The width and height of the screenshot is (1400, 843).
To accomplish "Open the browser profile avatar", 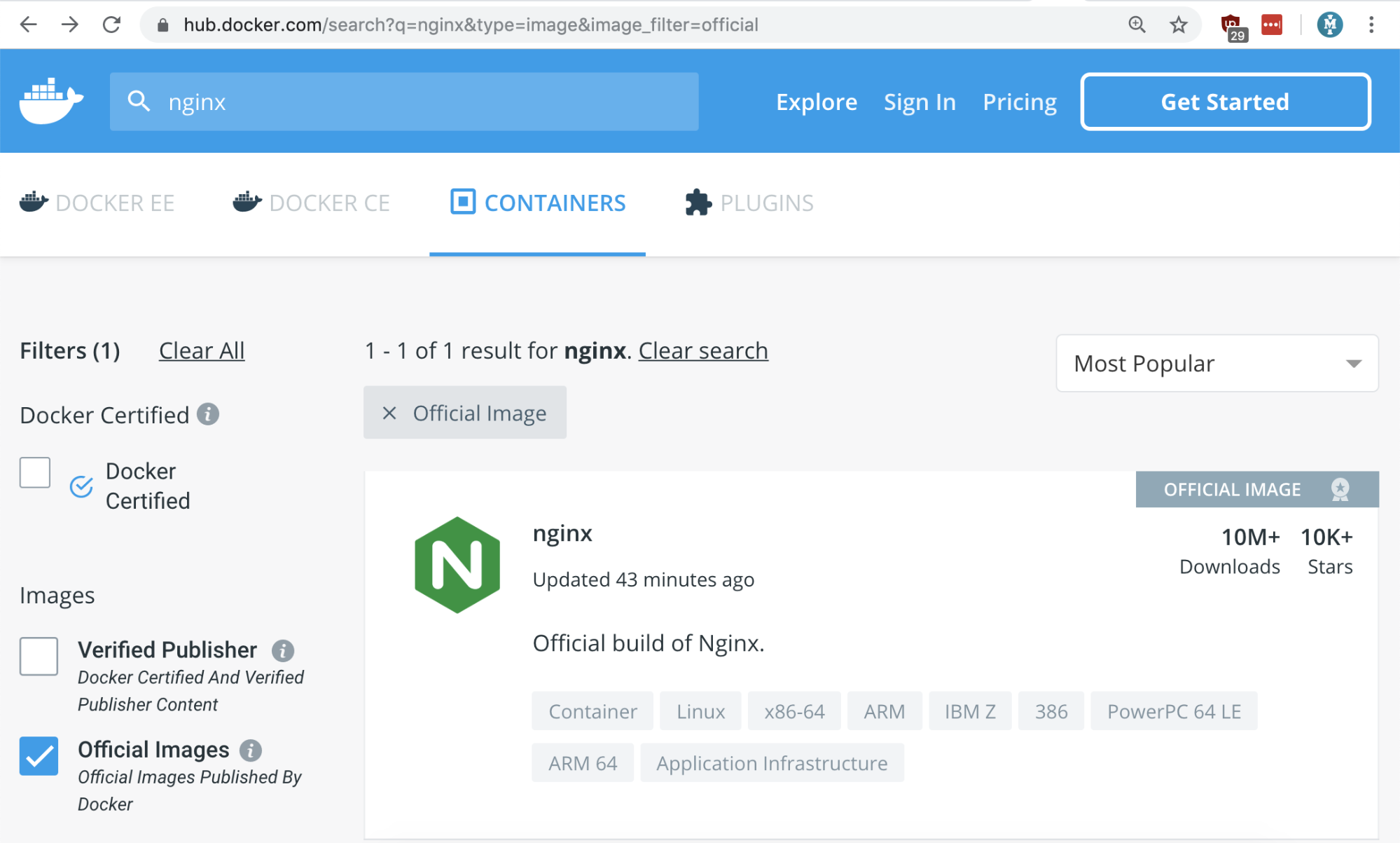I will (1329, 25).
